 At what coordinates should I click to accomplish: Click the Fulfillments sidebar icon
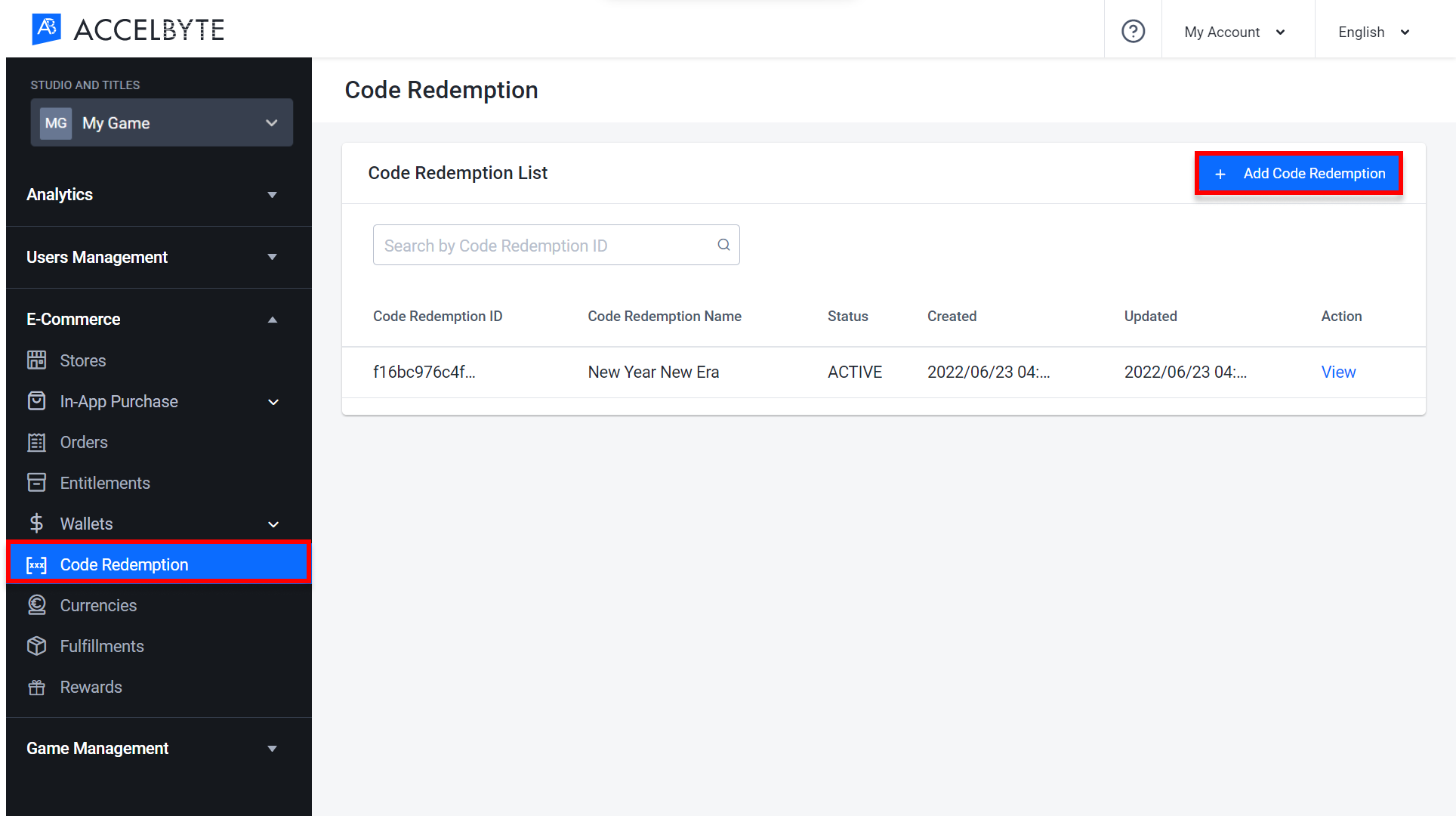[x=37, y=645]
